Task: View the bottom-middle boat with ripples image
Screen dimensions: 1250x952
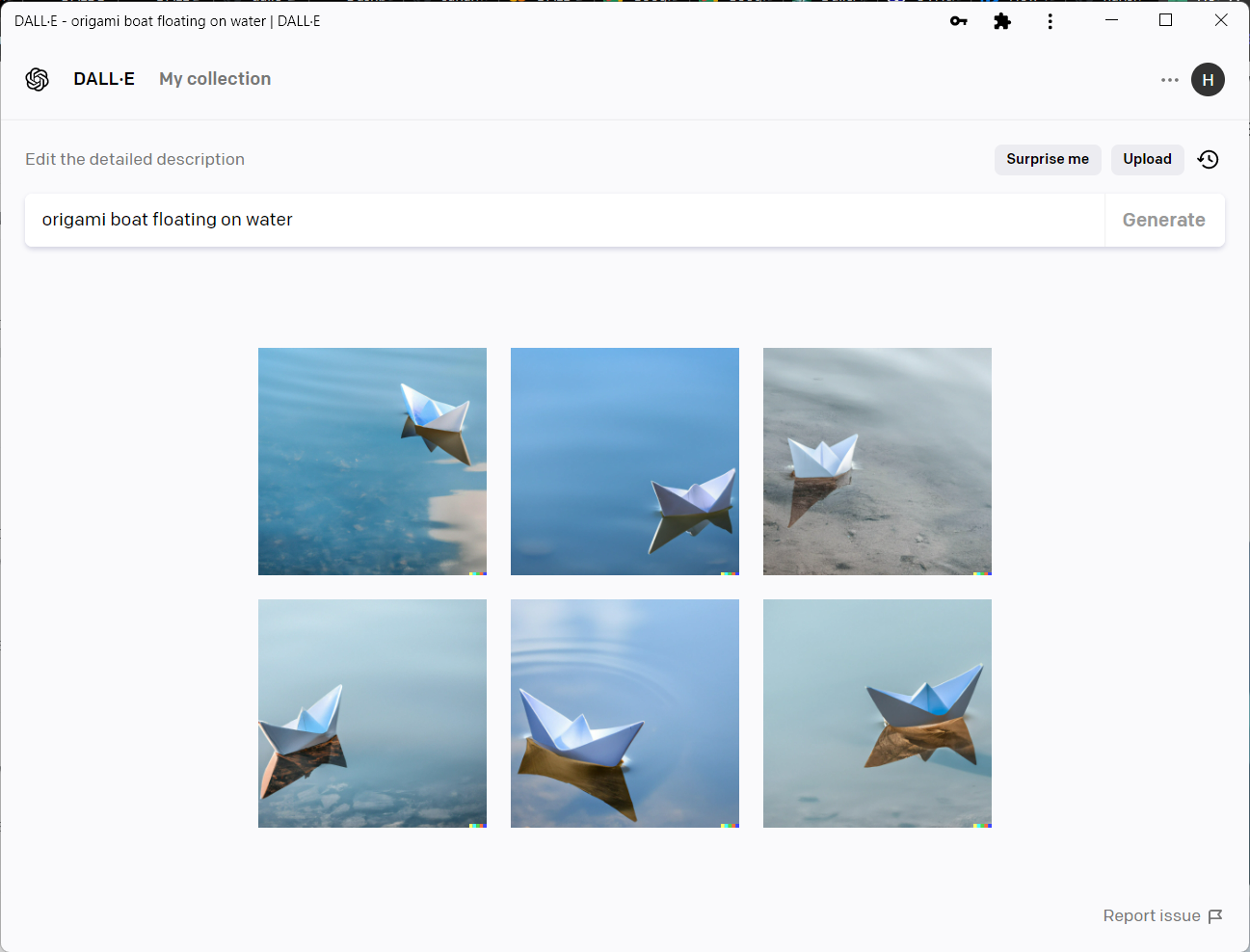Action: tap(625, 713)
